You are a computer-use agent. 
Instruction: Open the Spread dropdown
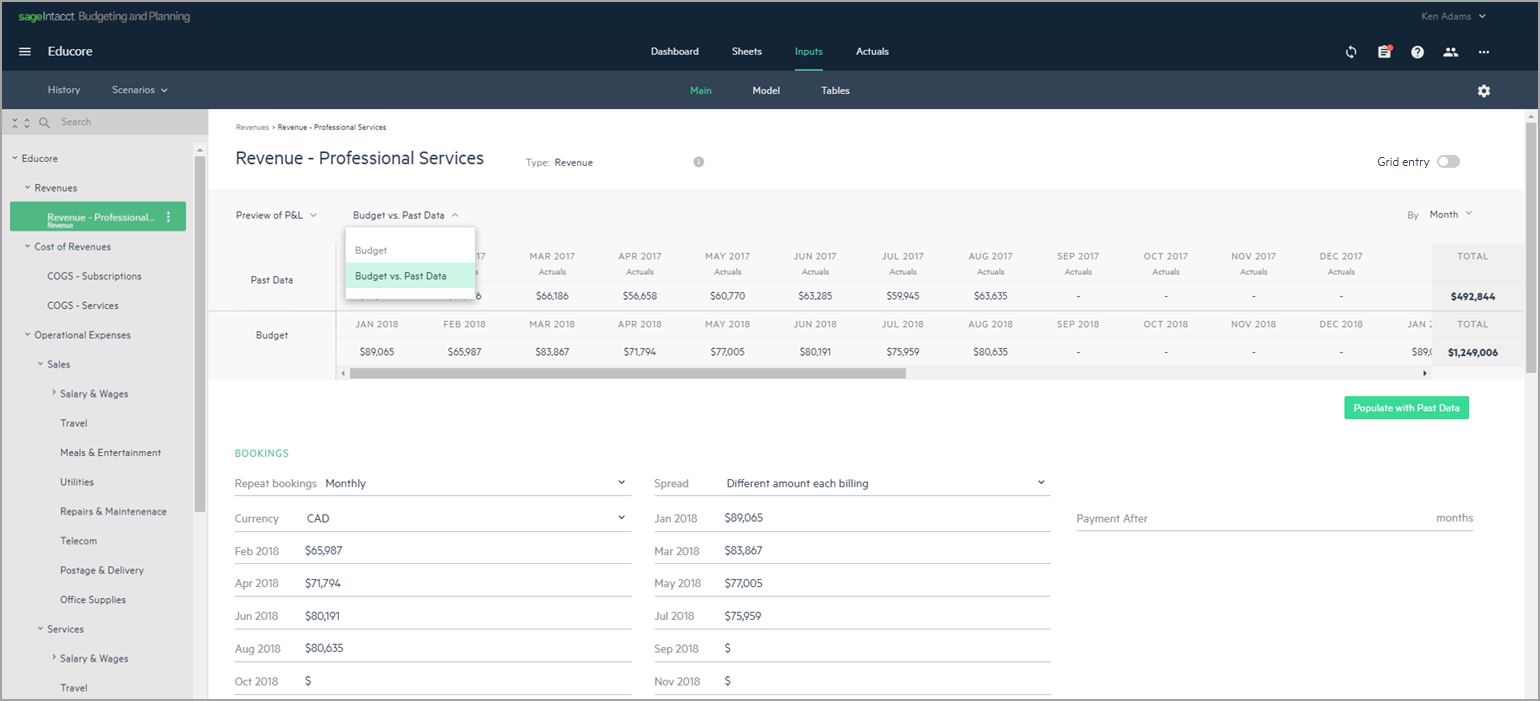coord(852,484)
